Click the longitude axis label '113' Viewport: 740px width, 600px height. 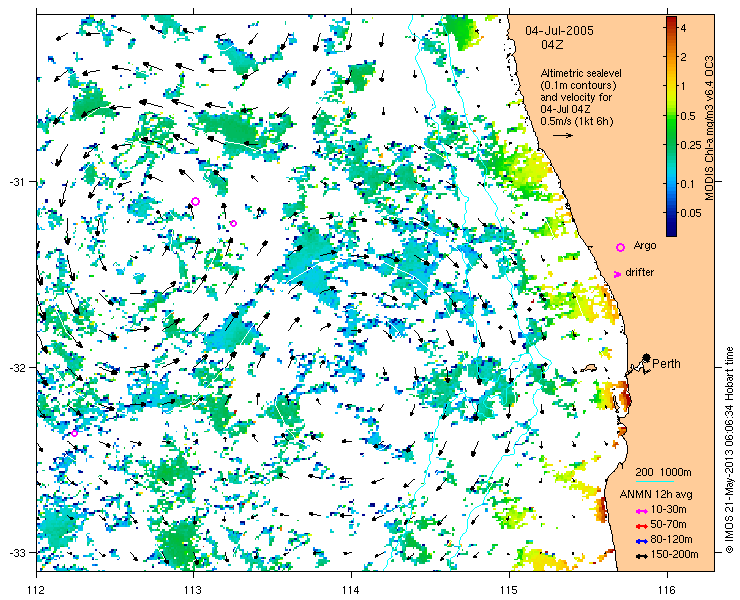(x=193, y=590)
